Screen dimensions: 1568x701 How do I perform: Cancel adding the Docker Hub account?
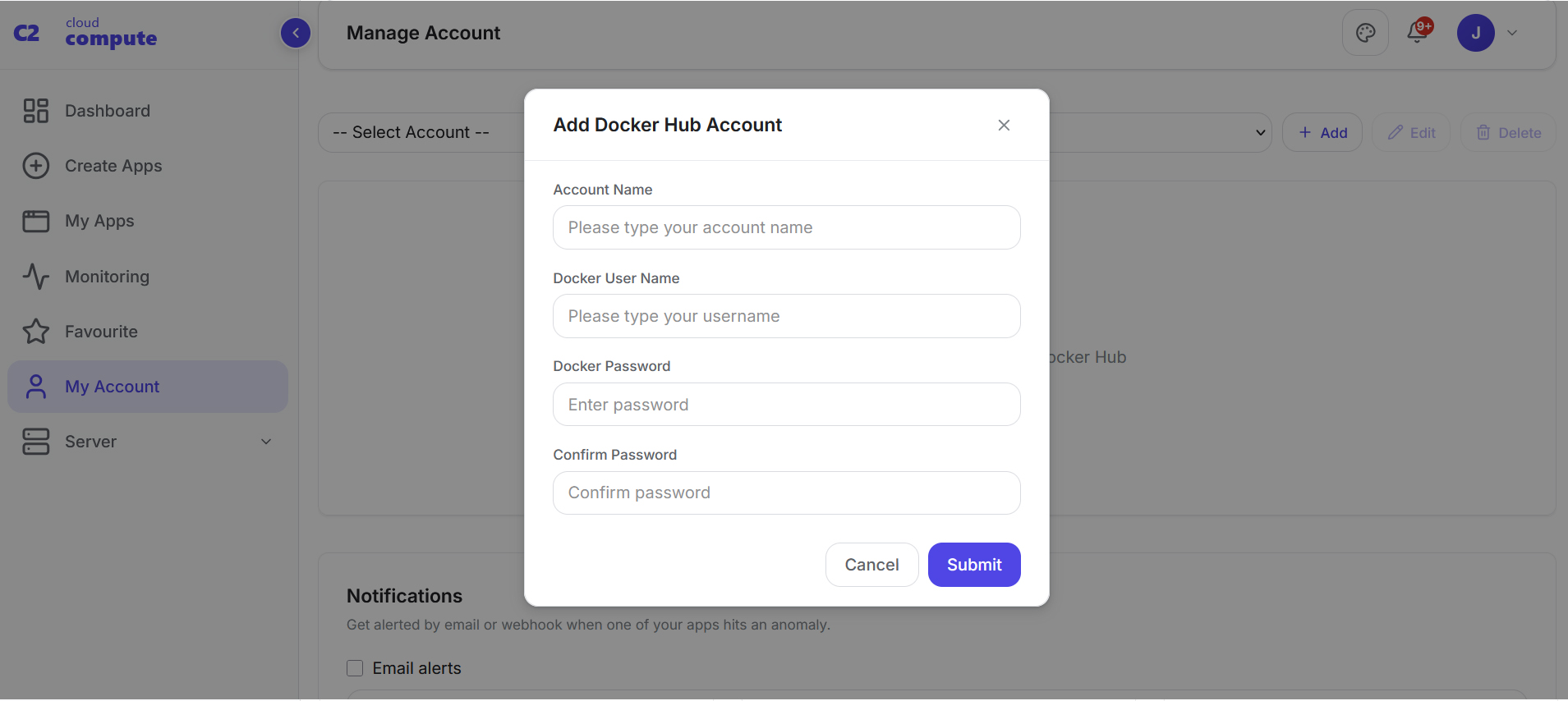(871, 565)
